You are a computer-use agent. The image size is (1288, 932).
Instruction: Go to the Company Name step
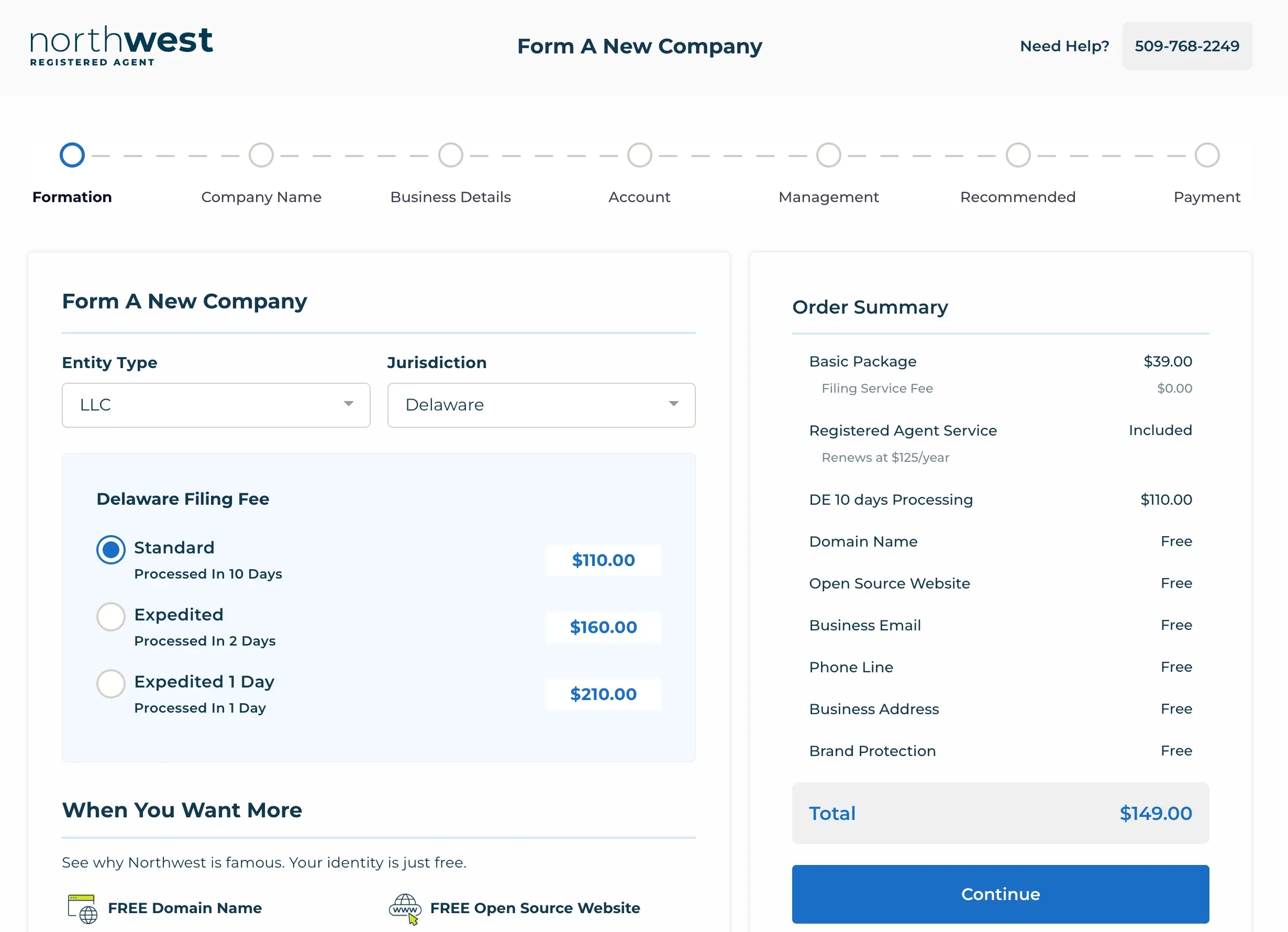261,155
